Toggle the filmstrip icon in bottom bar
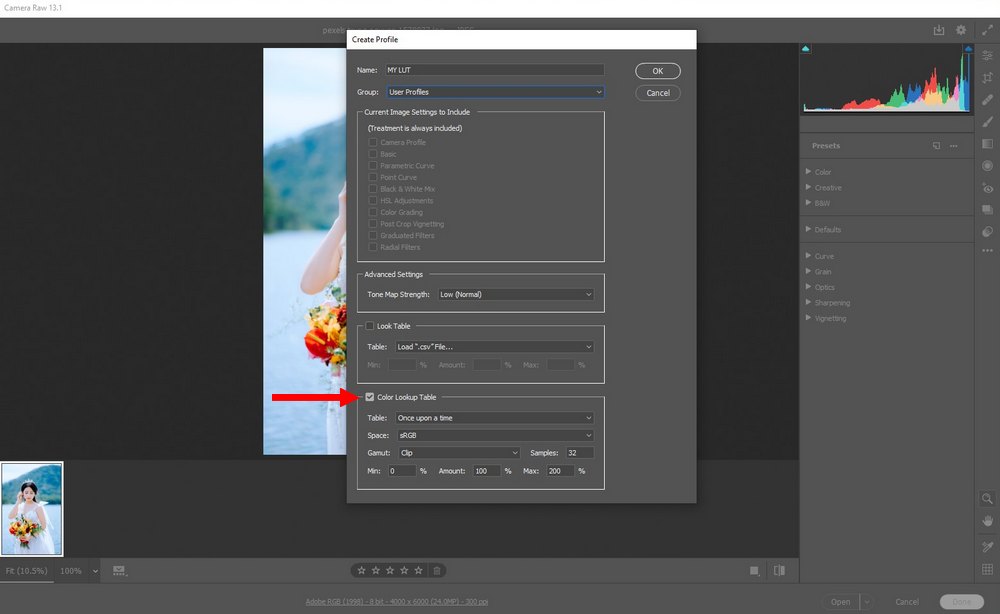1000x614 pixels. click(x=119, y=571)
